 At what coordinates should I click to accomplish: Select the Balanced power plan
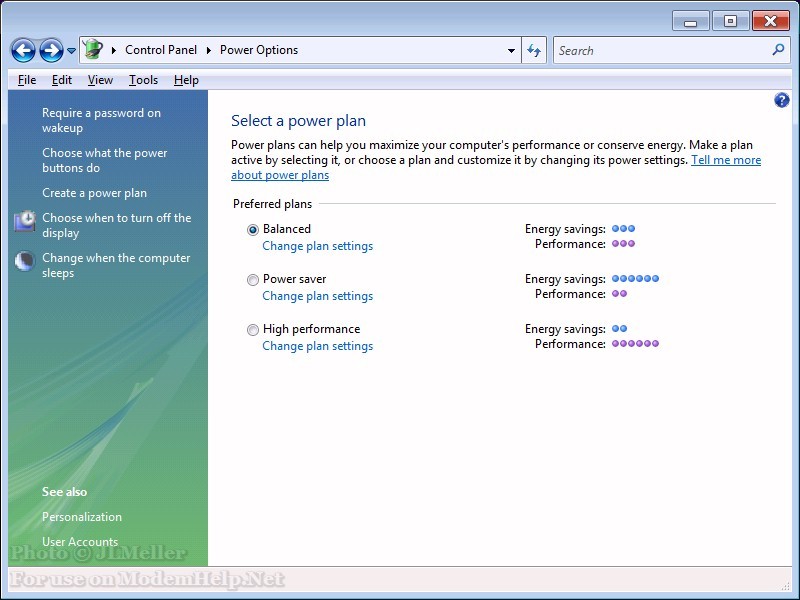(253, 230)
